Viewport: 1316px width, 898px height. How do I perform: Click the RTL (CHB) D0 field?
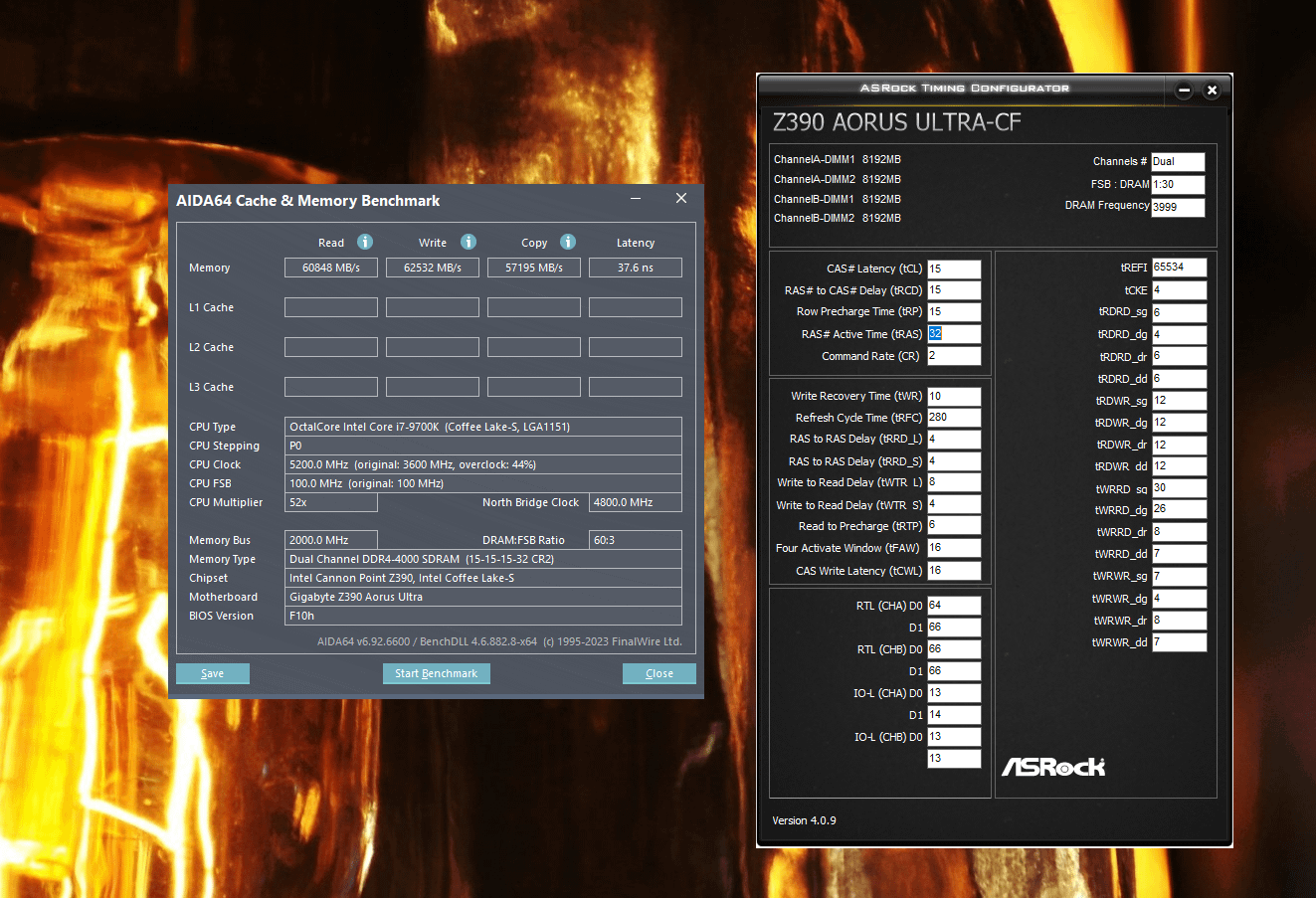pyautogui.click(x=954, y=649)
